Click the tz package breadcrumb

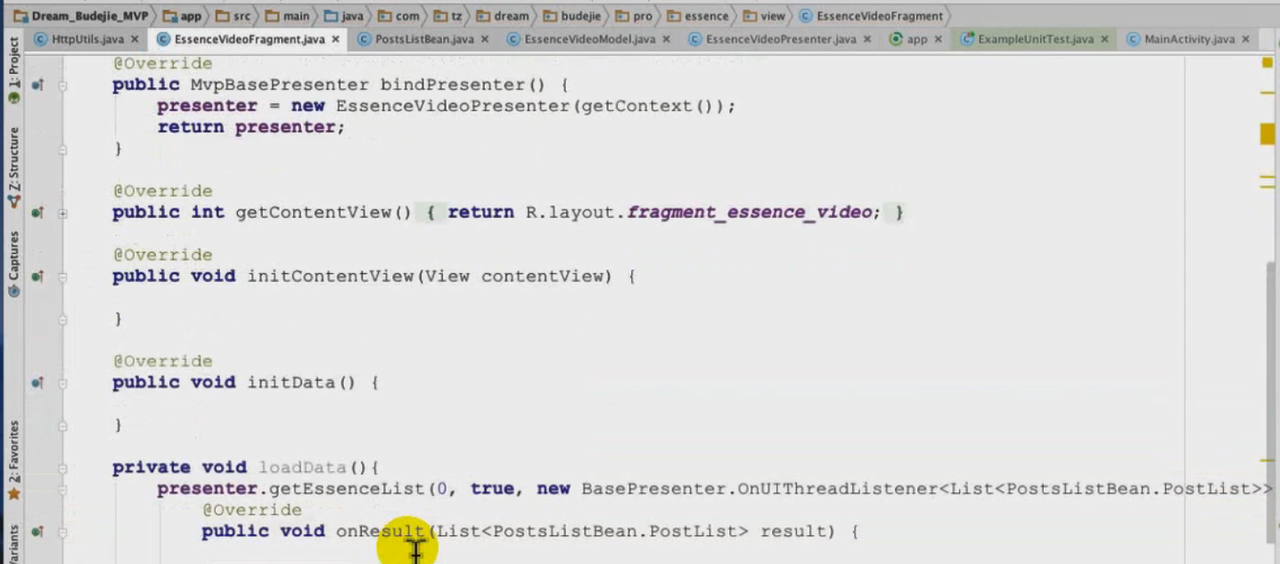point(446,16)
